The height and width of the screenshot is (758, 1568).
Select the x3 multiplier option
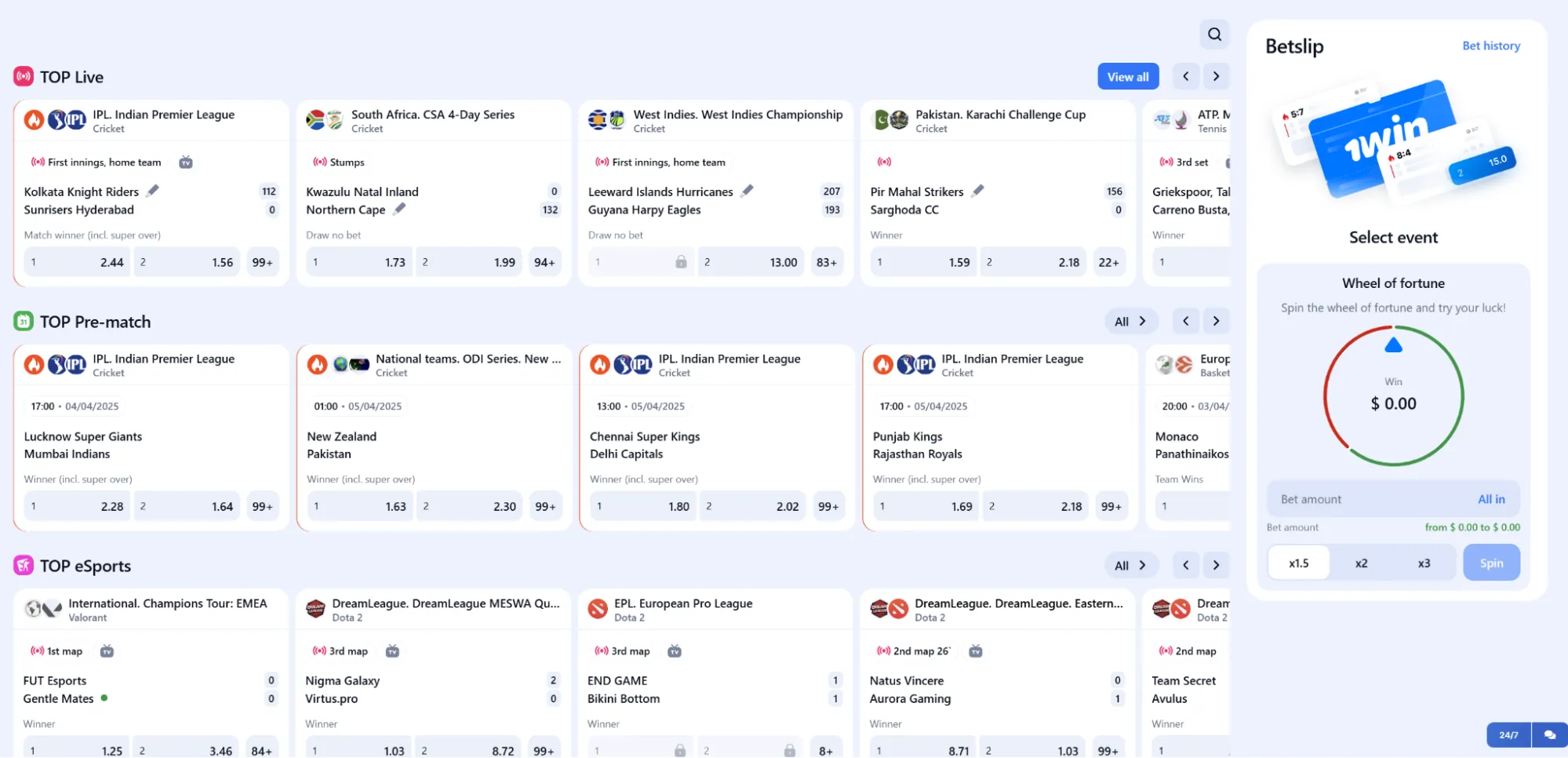point(1424,563)
